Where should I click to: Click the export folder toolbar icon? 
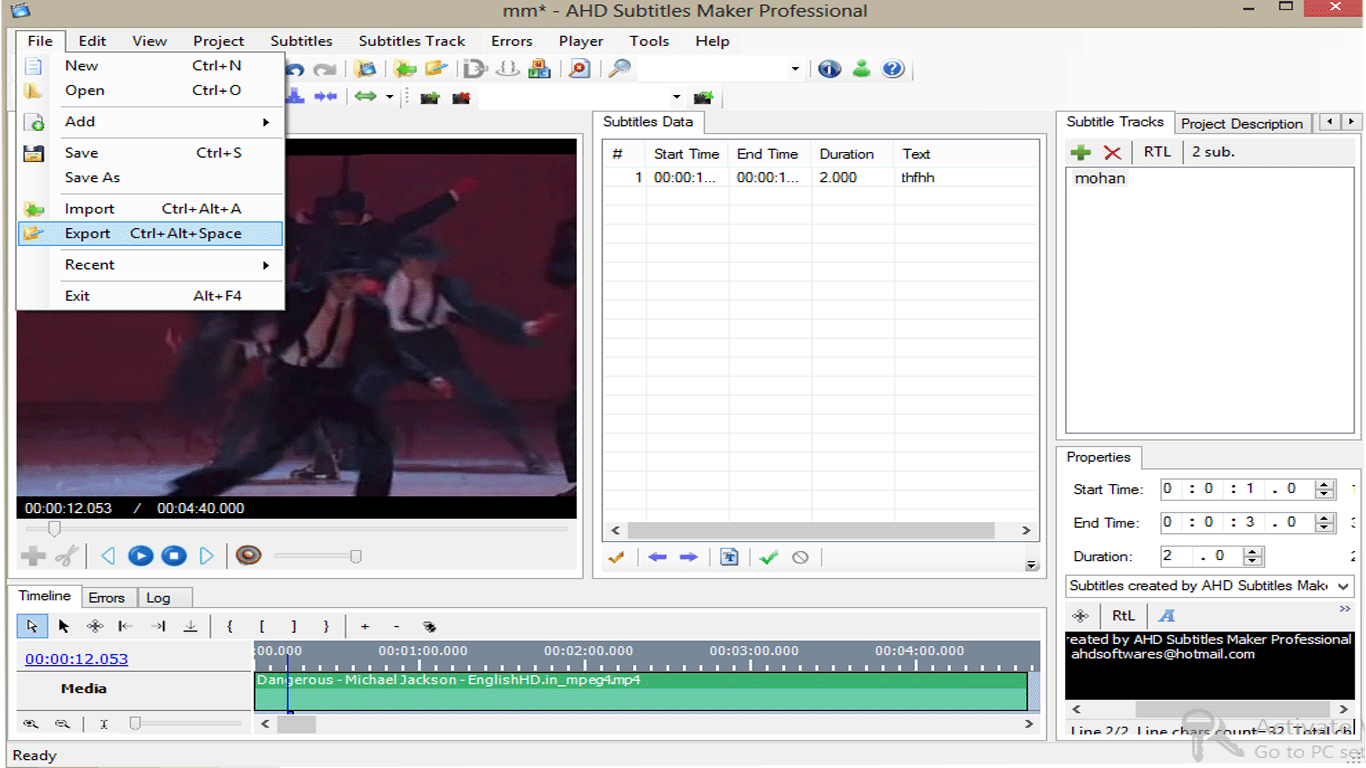tap(436, 69)
